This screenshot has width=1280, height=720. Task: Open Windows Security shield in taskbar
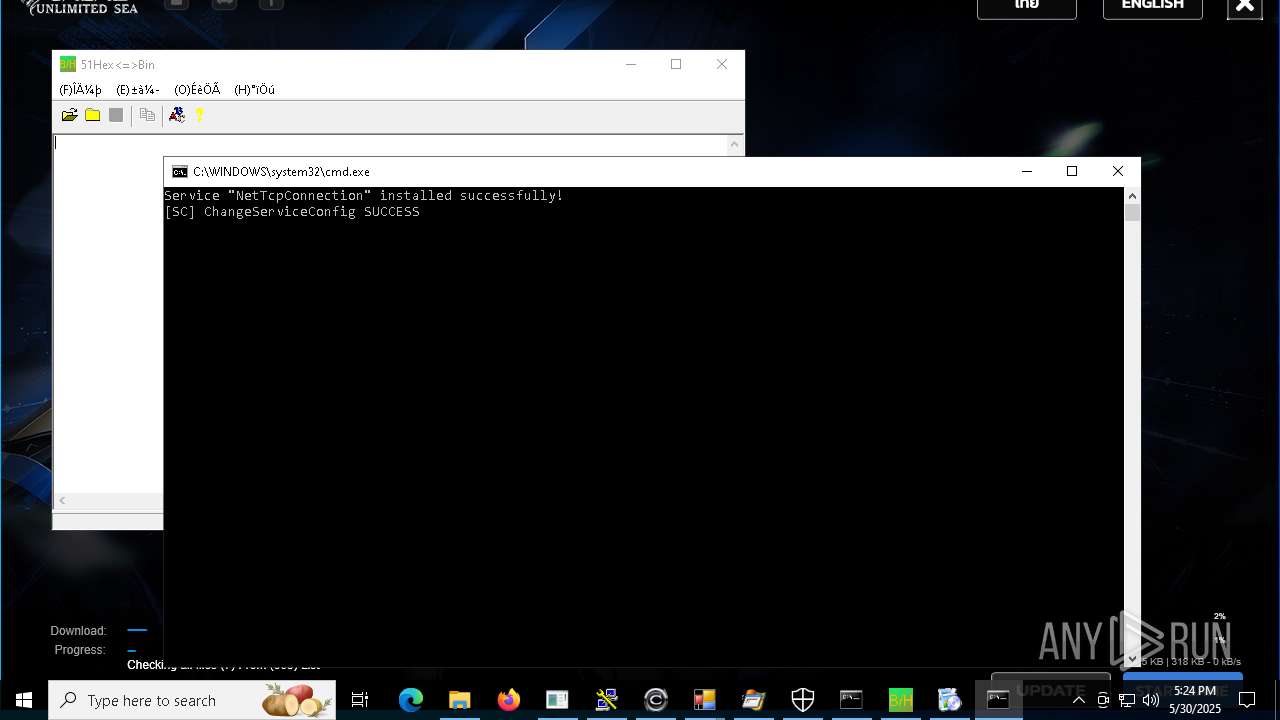point(802,700)
